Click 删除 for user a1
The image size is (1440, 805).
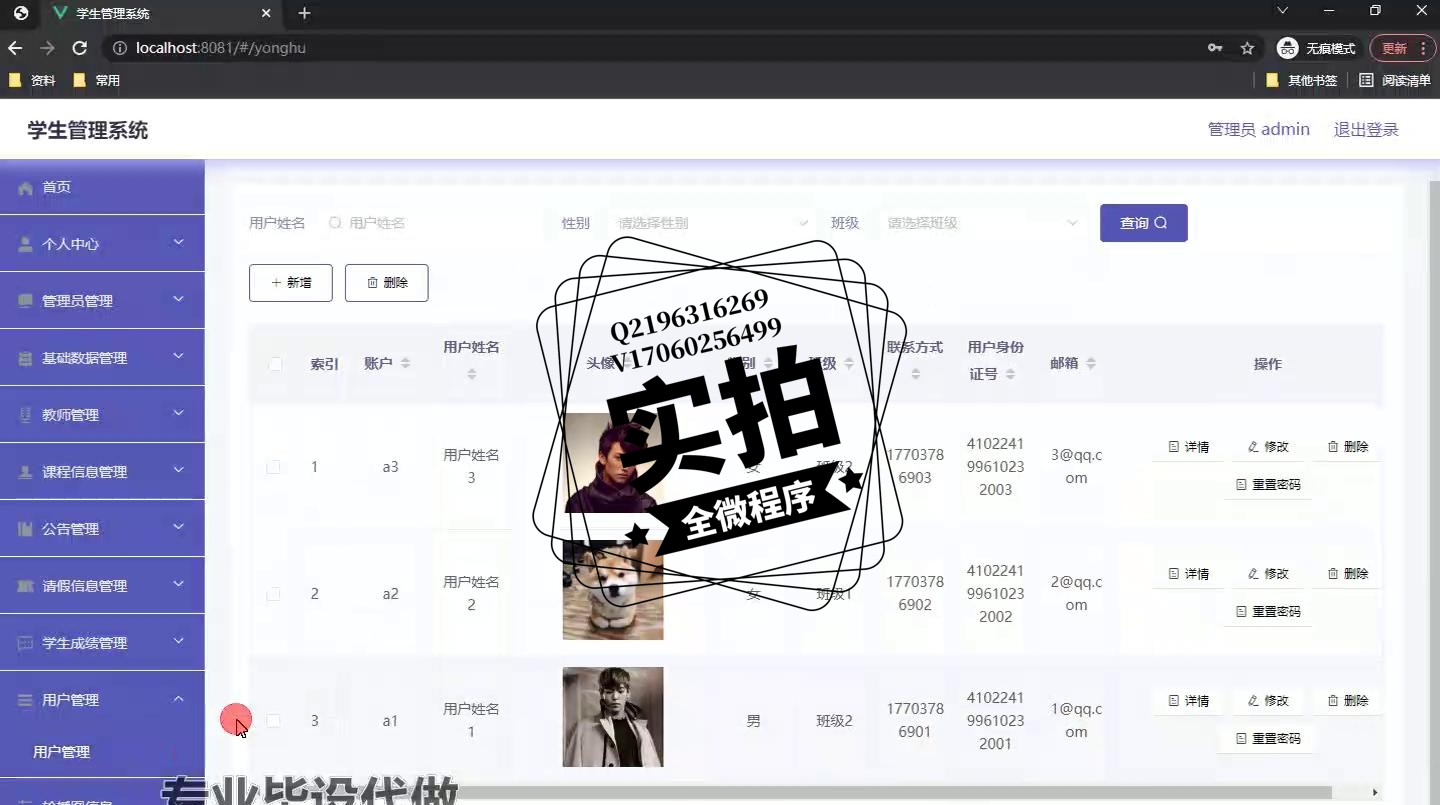pyautogui.click(x=1347, y=701)
